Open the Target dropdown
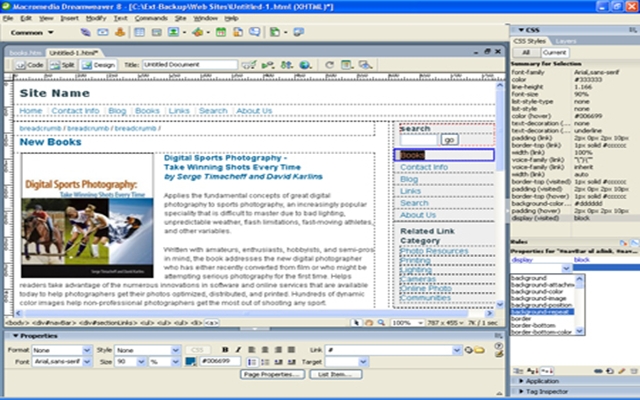The image size is (640, 400). click(363, 362)
